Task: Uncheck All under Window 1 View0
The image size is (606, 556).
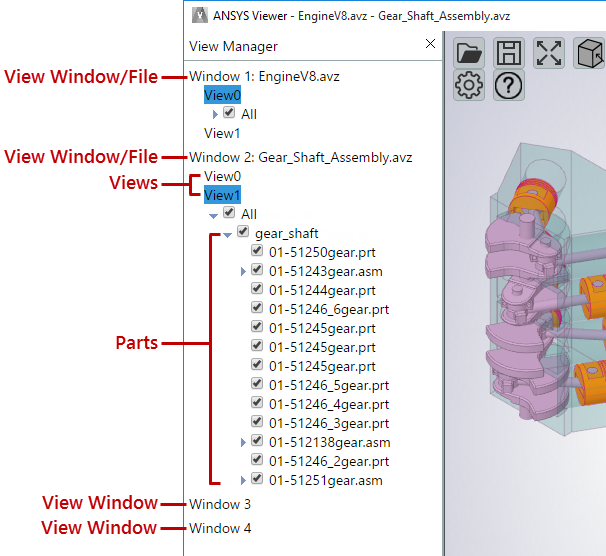Action: click(229, 113)
